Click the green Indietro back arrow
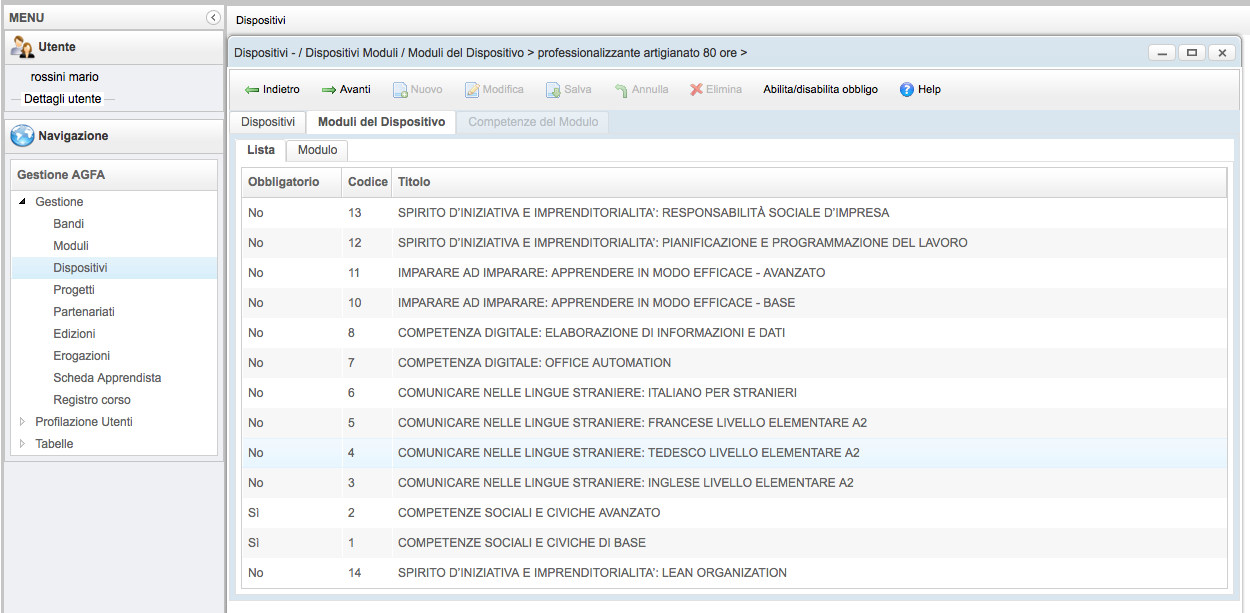 click(252, 90)
